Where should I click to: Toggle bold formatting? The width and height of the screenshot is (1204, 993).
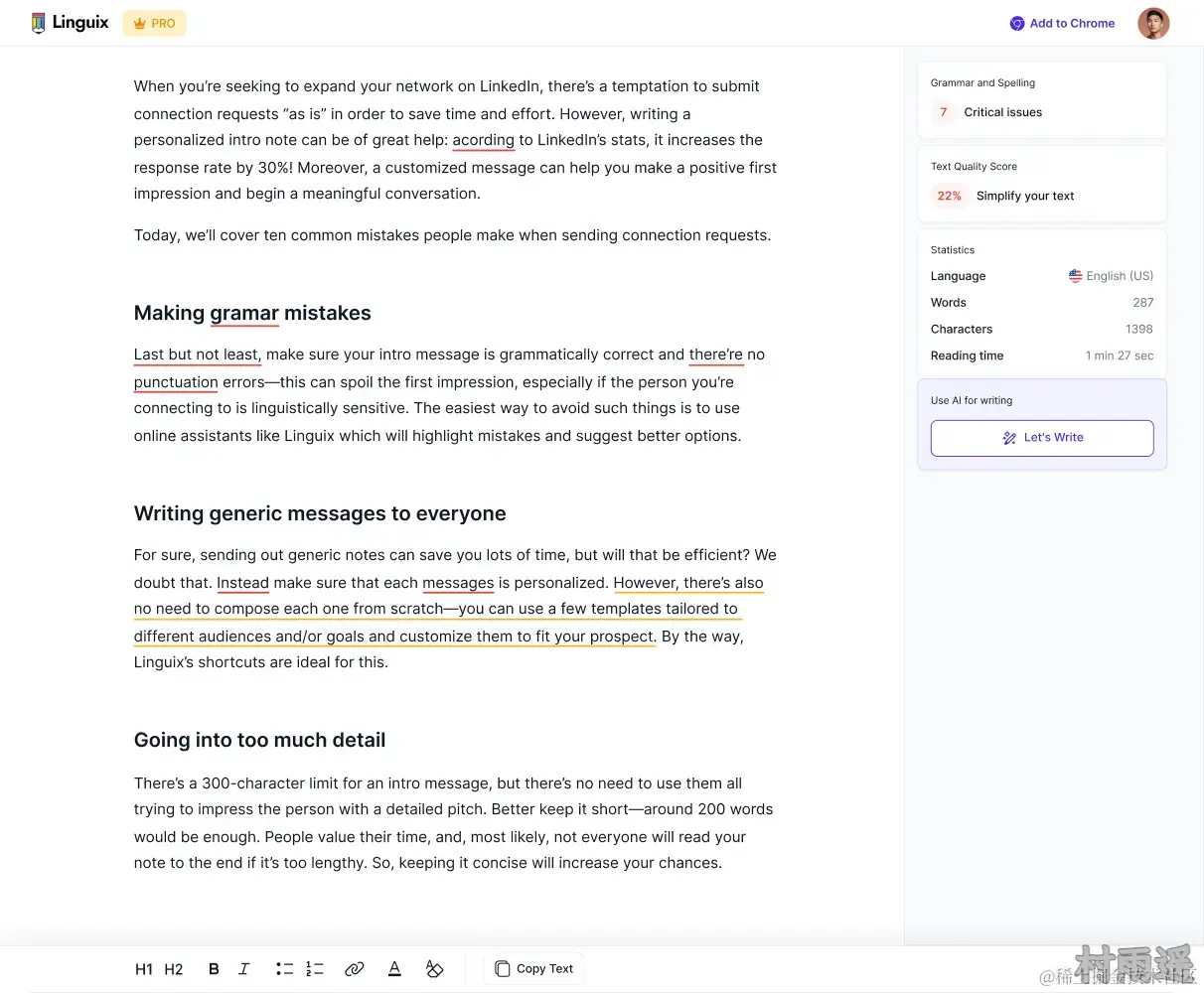(x=214, y=969)
